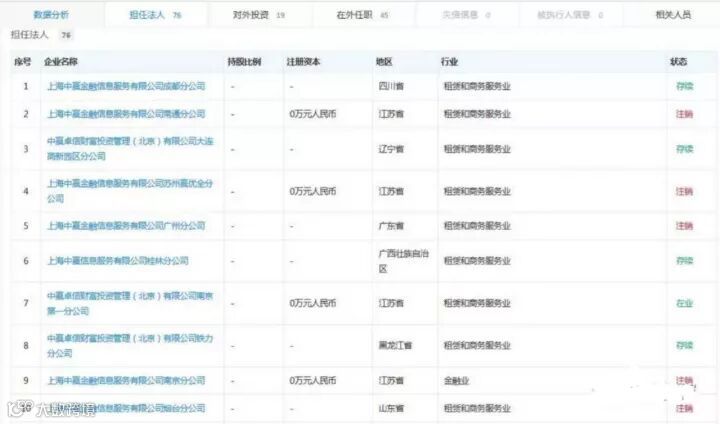720x424 pixels.
Task: Click the 在业 status in row 7
Action: tap(684, 303)
